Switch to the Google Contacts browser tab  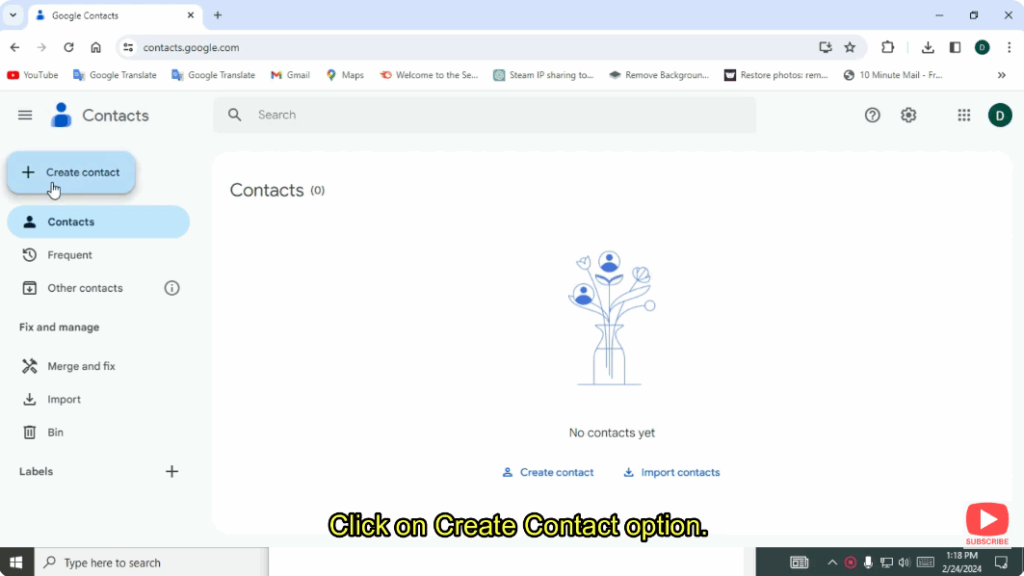[110, 15]
